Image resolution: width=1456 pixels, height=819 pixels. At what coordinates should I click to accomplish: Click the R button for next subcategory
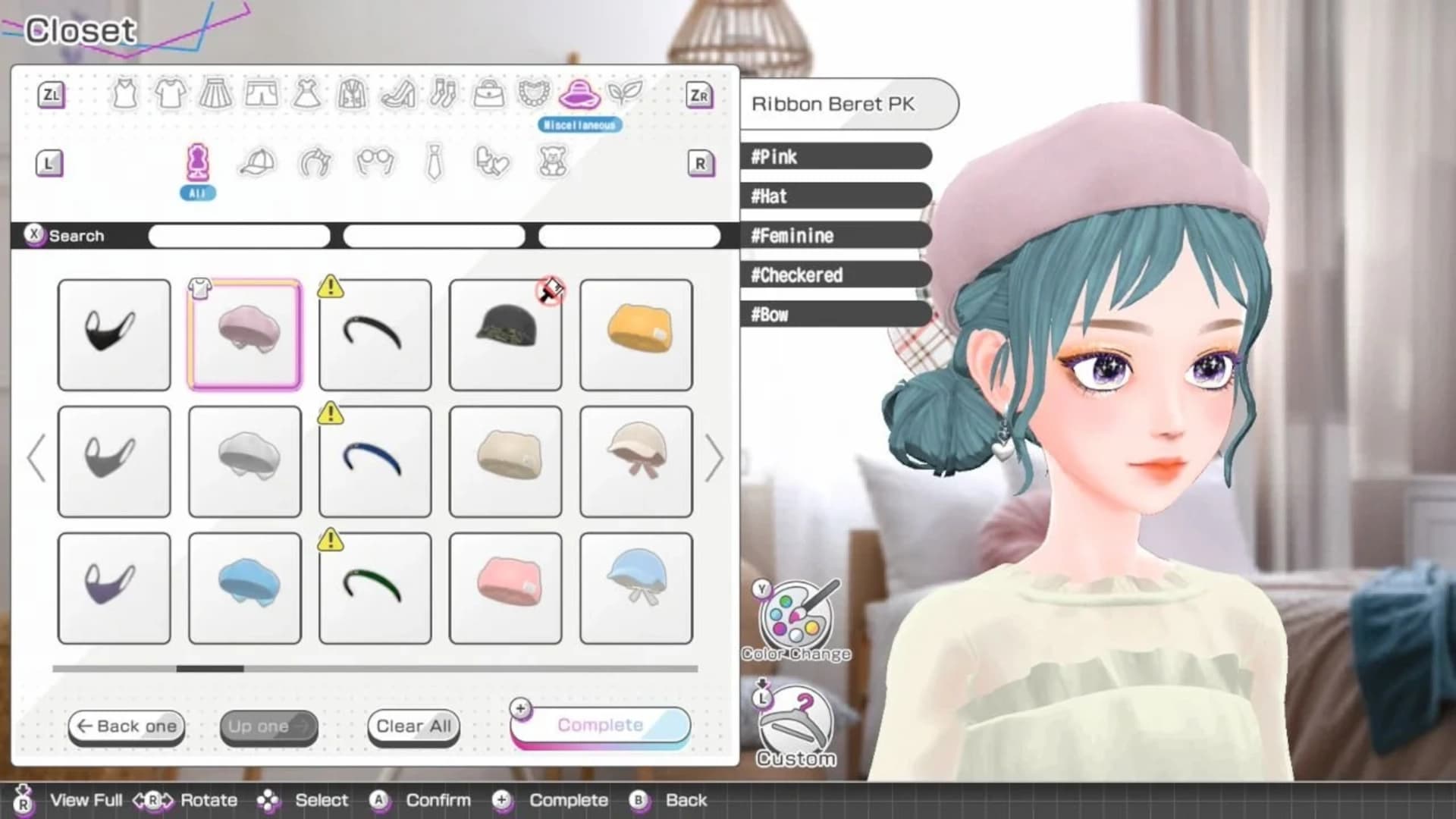pyautogui.click(x=701, y=163)
